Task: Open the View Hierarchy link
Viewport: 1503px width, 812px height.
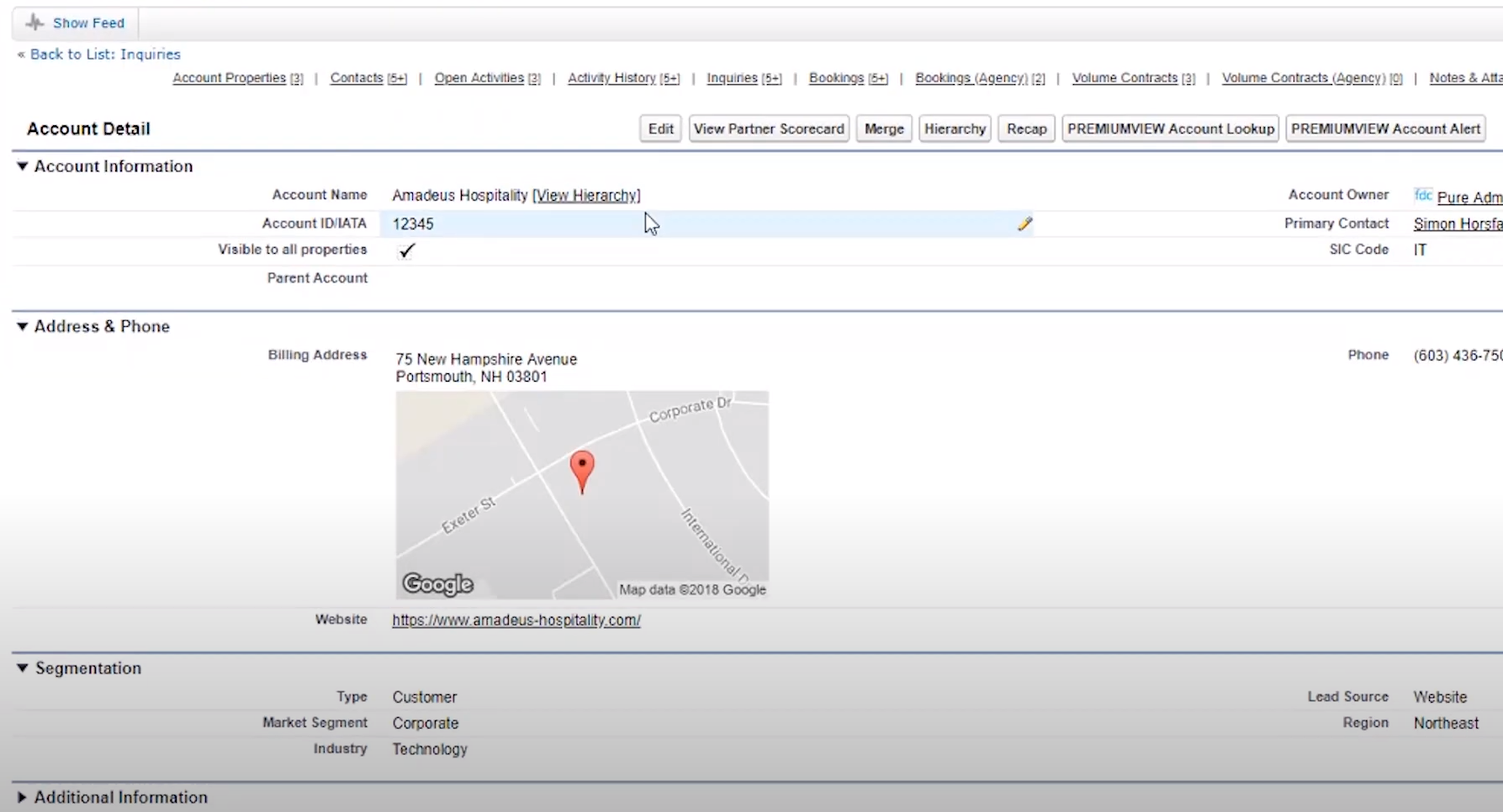Action: [x=586, y=196]
